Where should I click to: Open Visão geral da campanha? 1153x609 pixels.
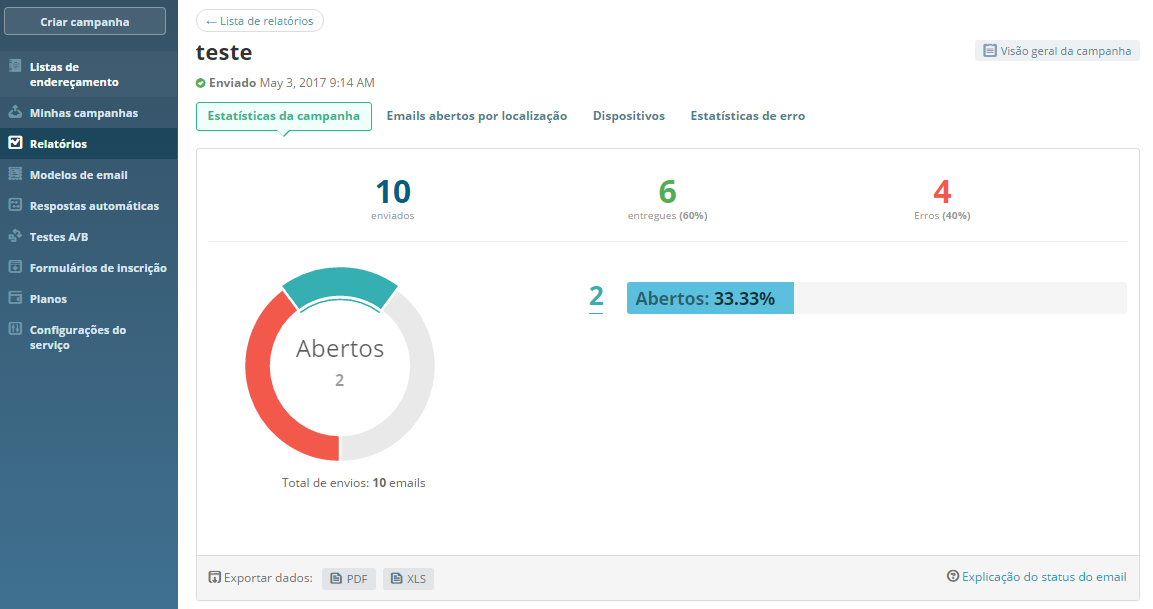coord(1057,51)
